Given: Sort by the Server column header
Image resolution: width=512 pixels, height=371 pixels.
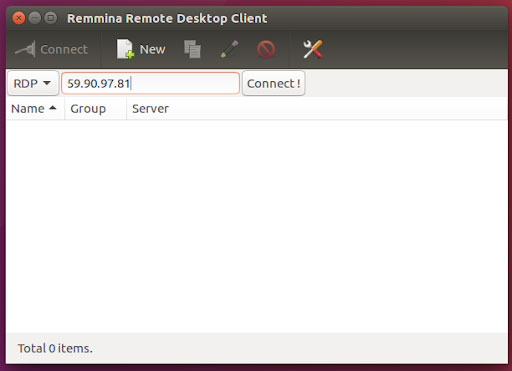Looking at the screenshot, I should tap(317, 109).
